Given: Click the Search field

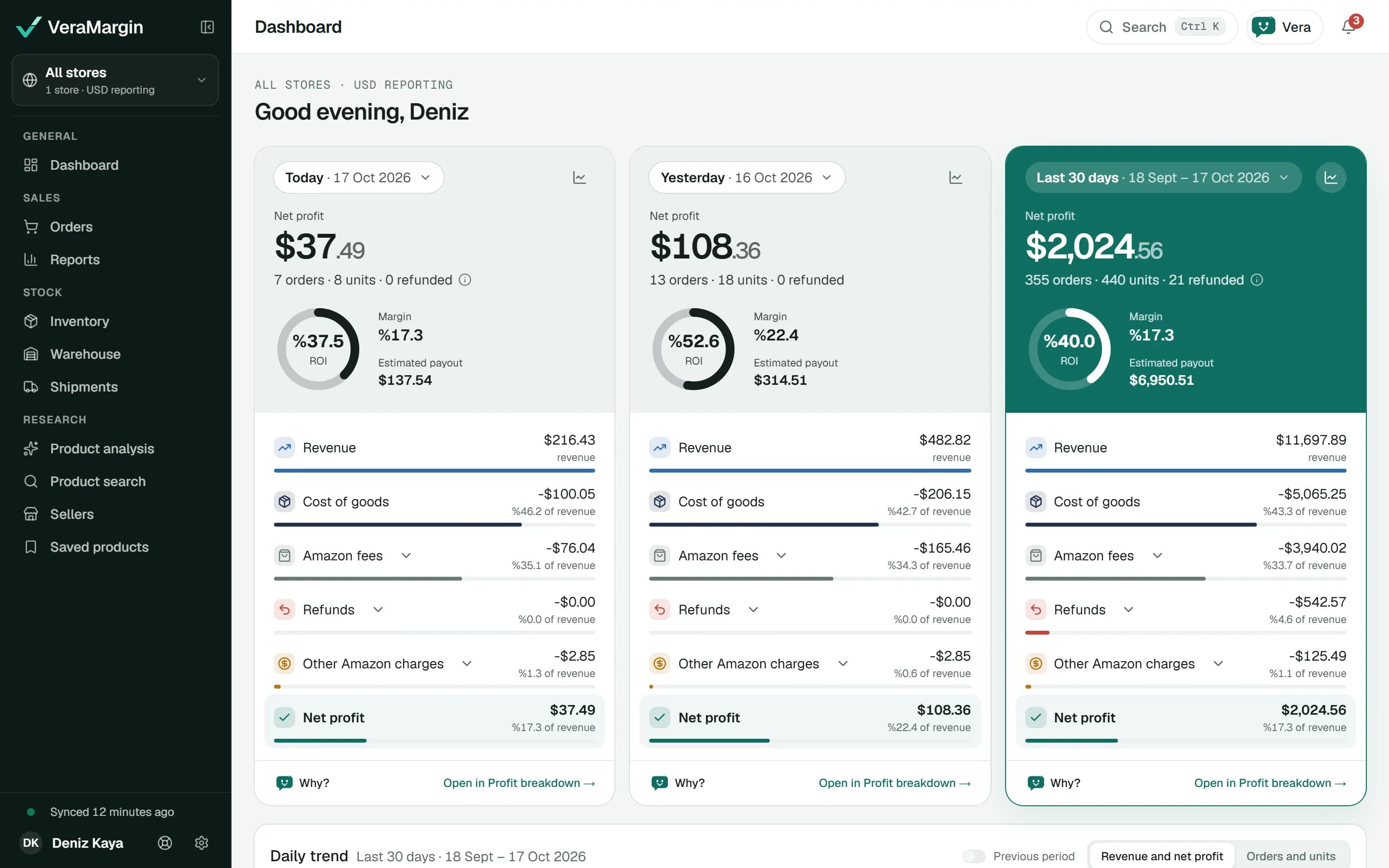Looking at the screenshot, I should click(x=1161, y=27).
